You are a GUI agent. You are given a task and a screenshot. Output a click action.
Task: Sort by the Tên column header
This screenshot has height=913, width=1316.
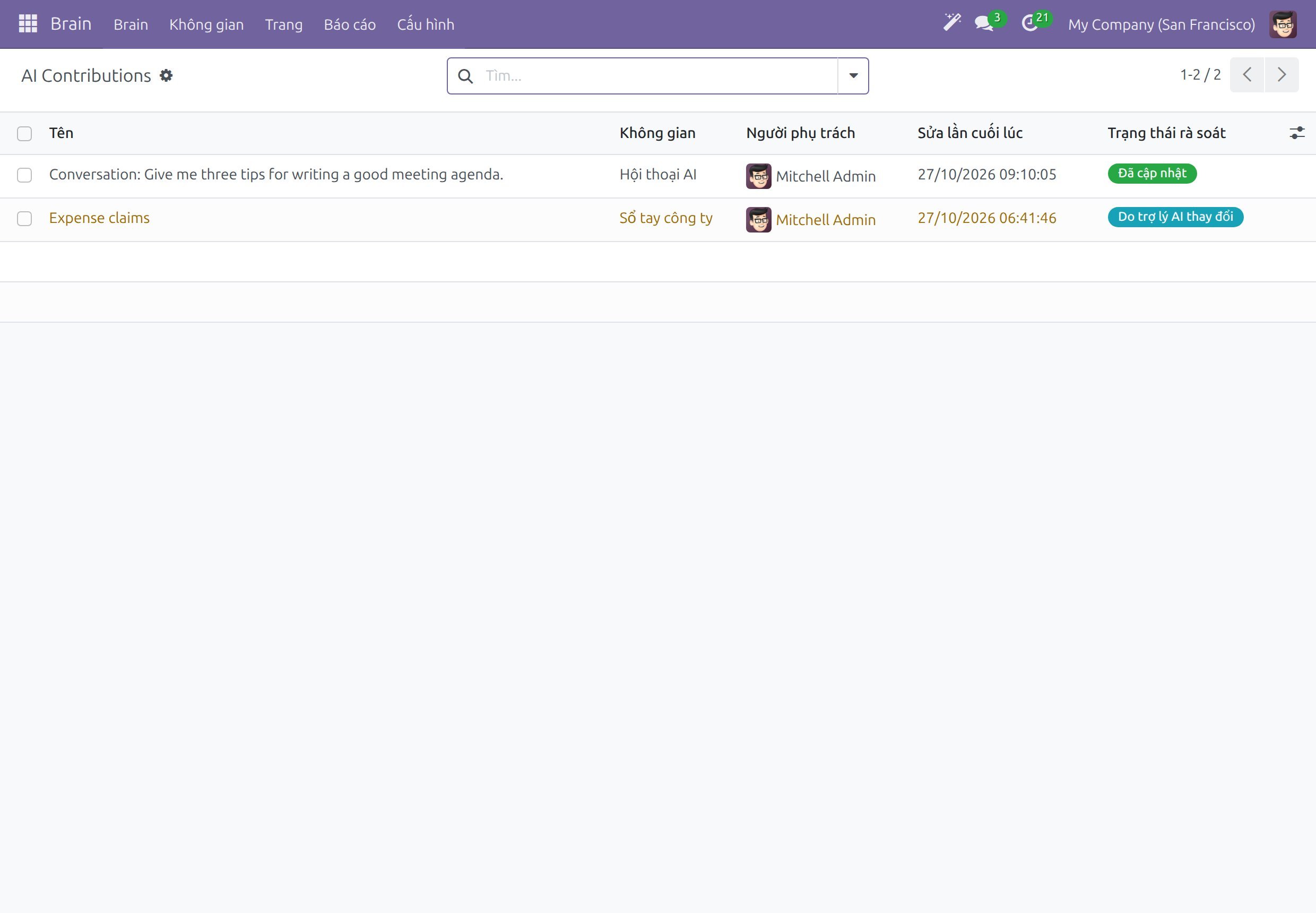pyautogui.click(x=61, y=133)
